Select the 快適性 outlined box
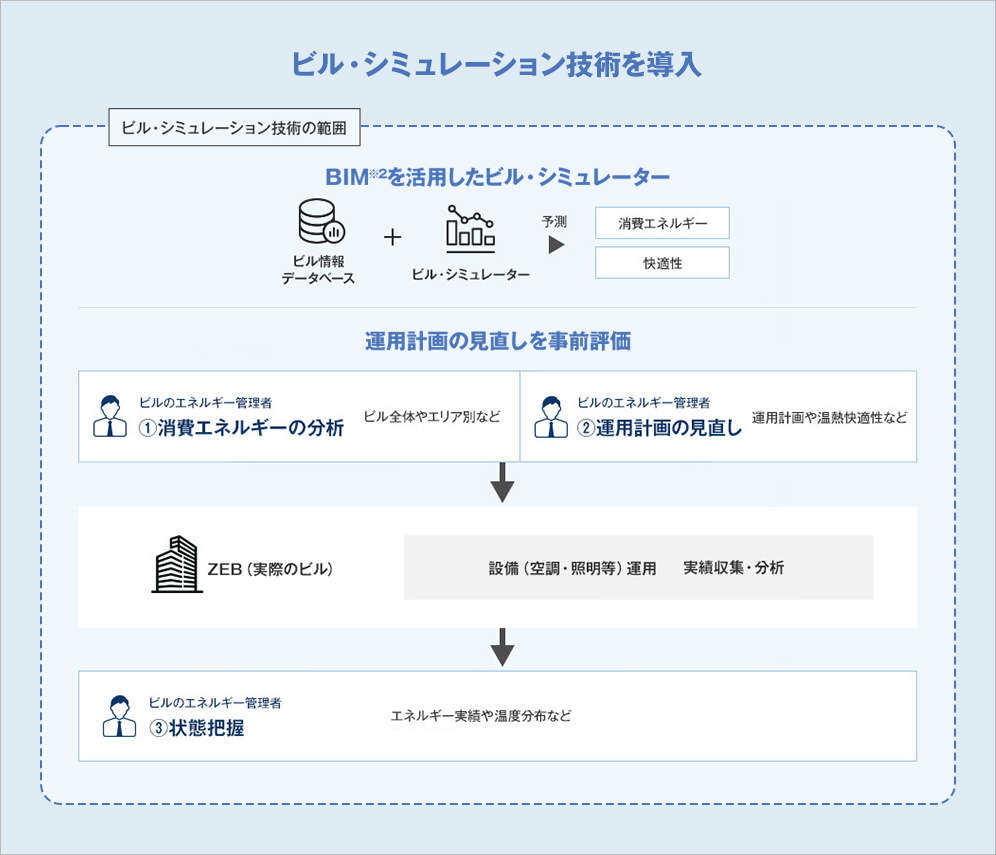 point(662,262)
